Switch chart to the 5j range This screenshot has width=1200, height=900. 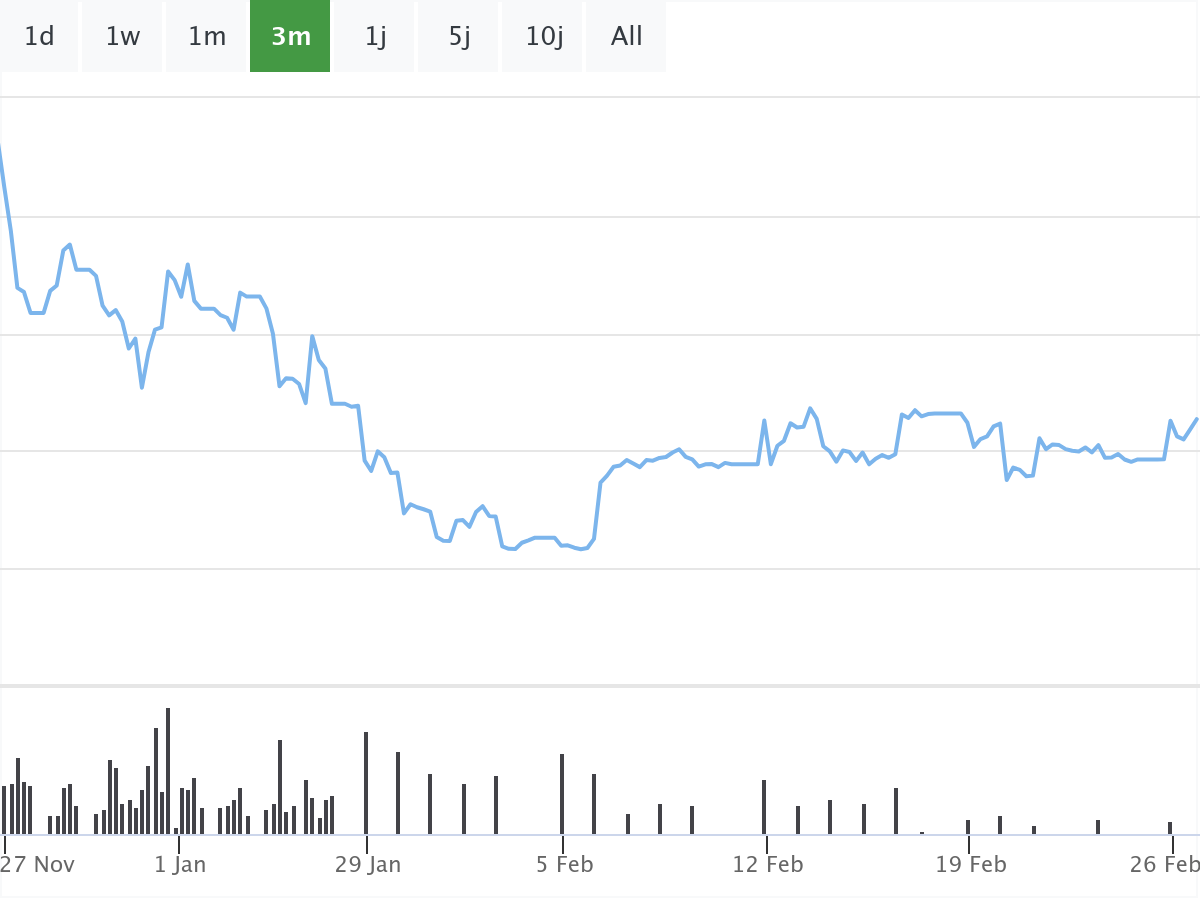[x=459, y=37]
